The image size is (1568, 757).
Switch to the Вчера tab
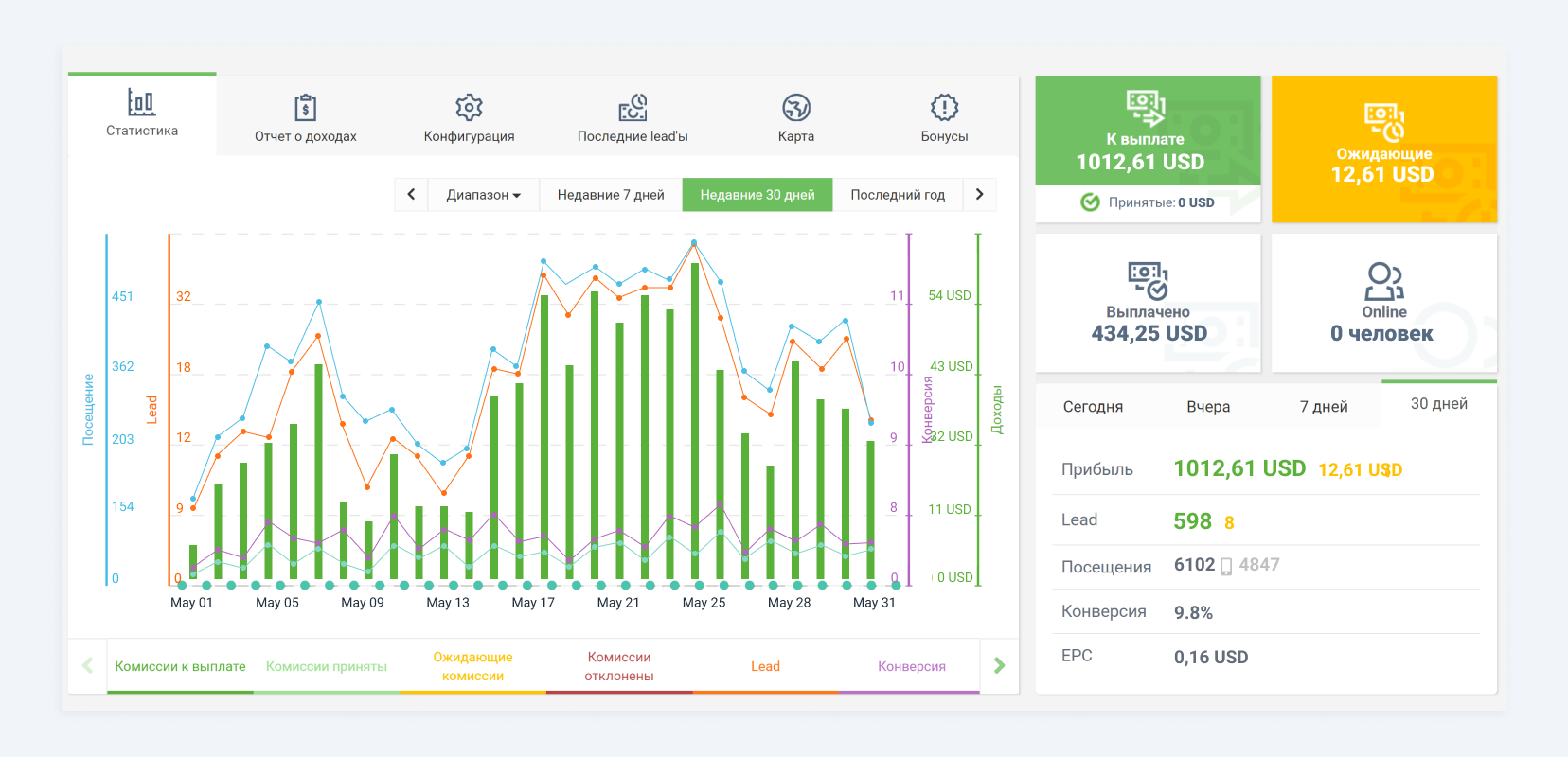[1208, 406]
